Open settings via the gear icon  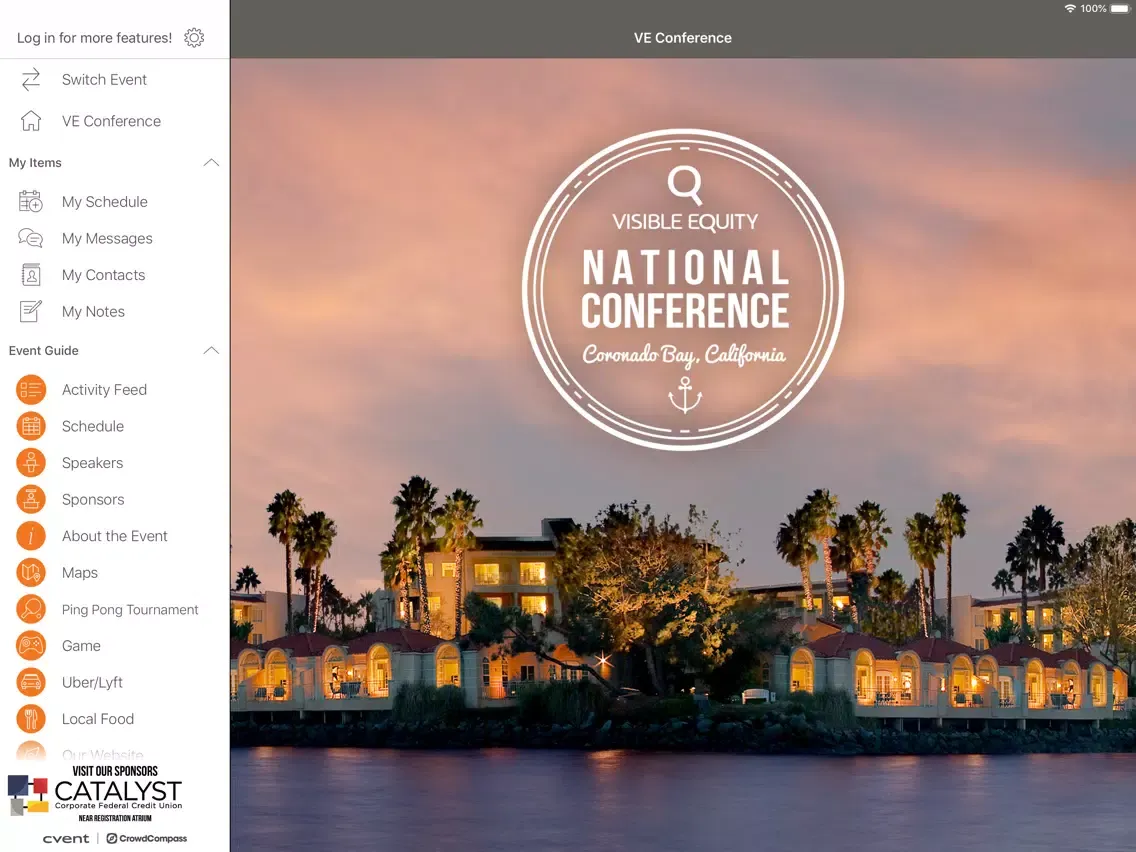(194, 38)
